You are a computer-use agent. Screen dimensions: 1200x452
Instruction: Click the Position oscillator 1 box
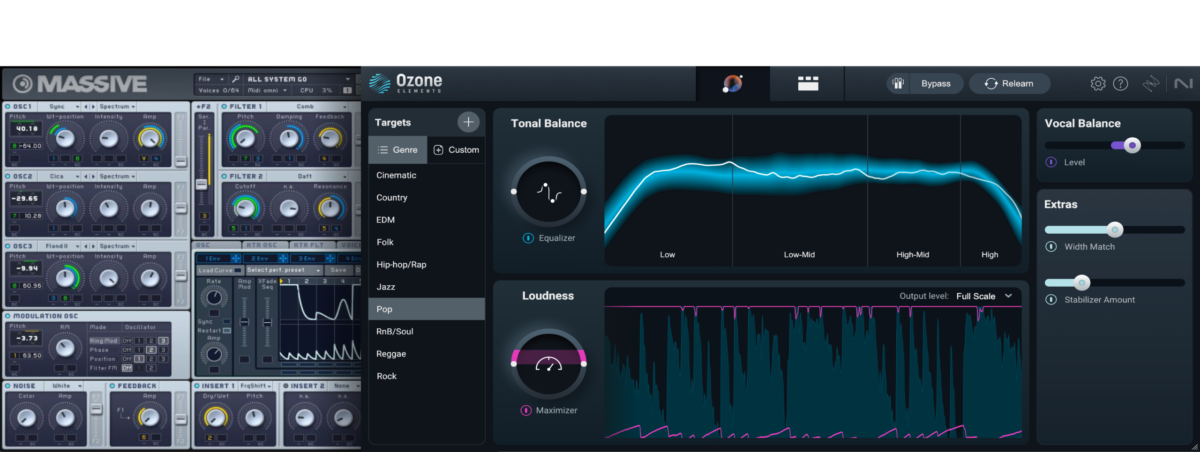click(x=139, y=359)
